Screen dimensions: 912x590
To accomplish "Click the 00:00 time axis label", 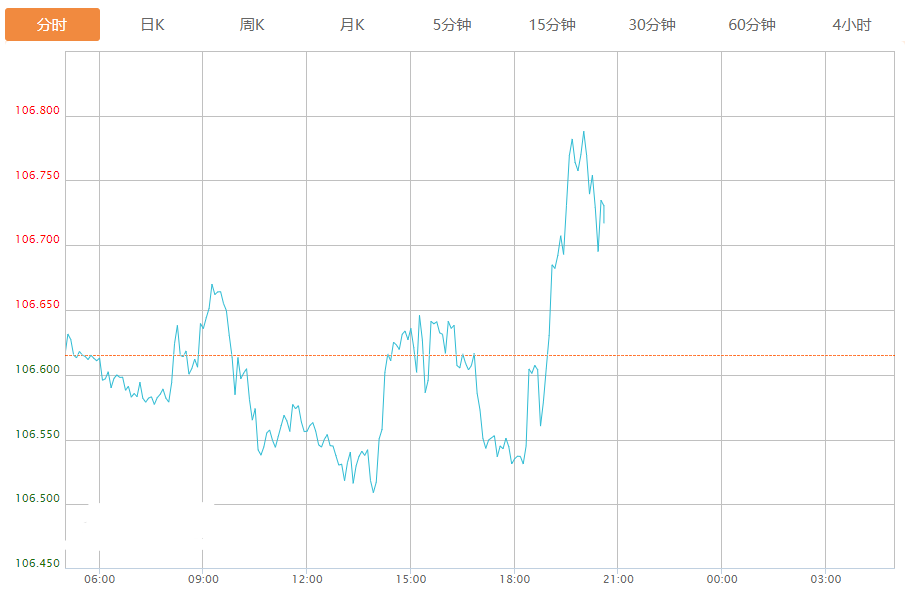I will (722, 579).
